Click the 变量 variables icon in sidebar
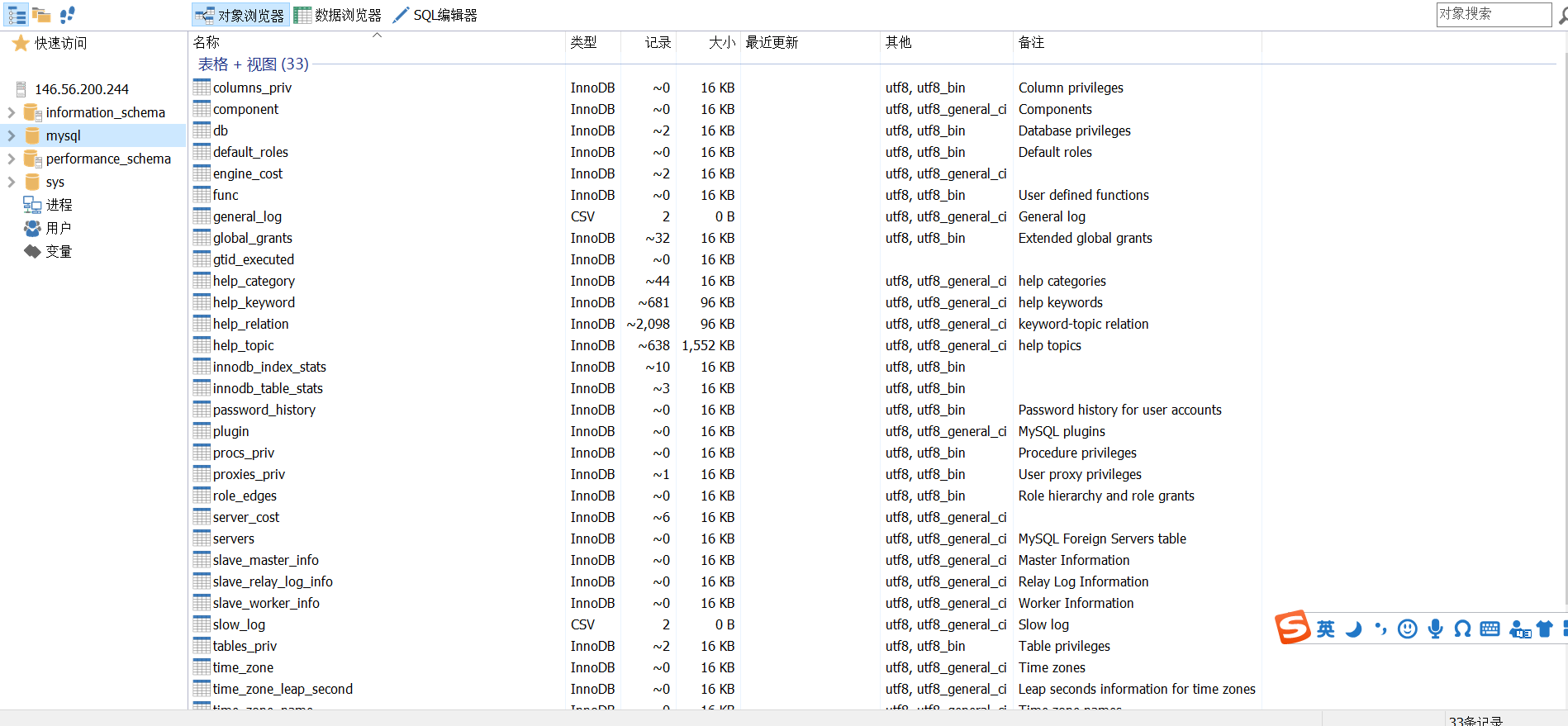Screen dimensions: 1568x726 tap(32, 251)
